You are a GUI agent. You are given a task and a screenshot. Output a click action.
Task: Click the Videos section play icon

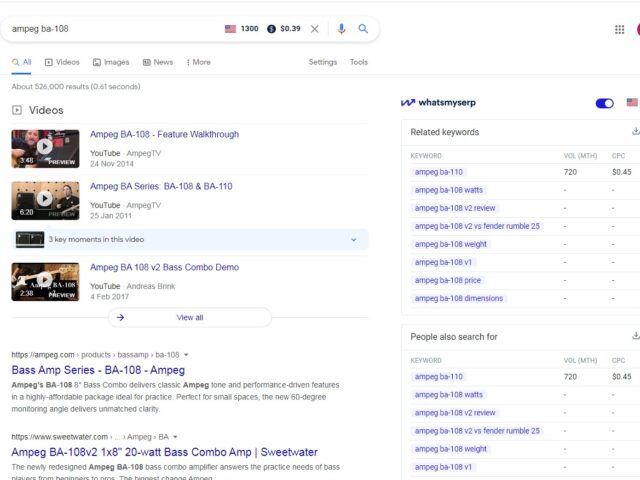tap(17, 110)
